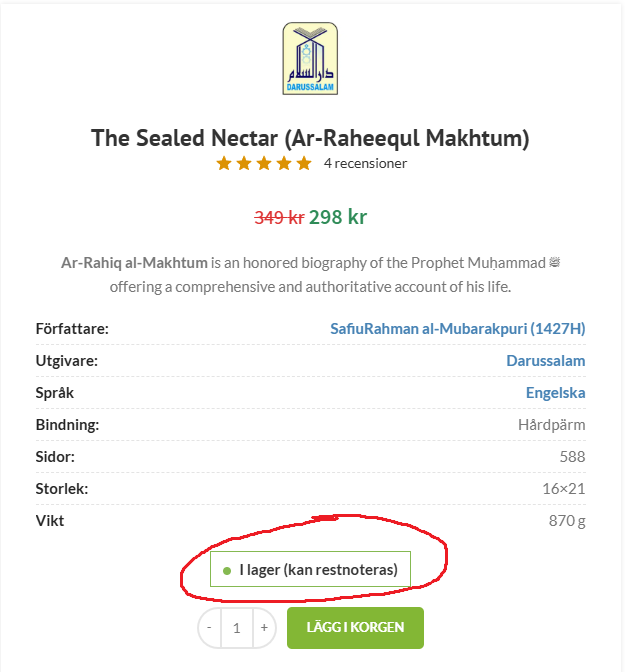Open author SafiuRahman al-Mubarakpuri link
This screenshot has height=672, width=625.
pyautogui.click(x=457, y=329)
